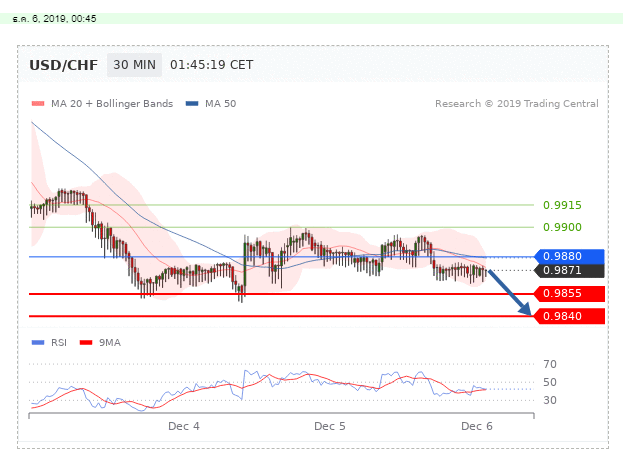Viewport: 623px width, 455px height.
Task: Click the RSI 70 level label
Action: coord(550,364)
